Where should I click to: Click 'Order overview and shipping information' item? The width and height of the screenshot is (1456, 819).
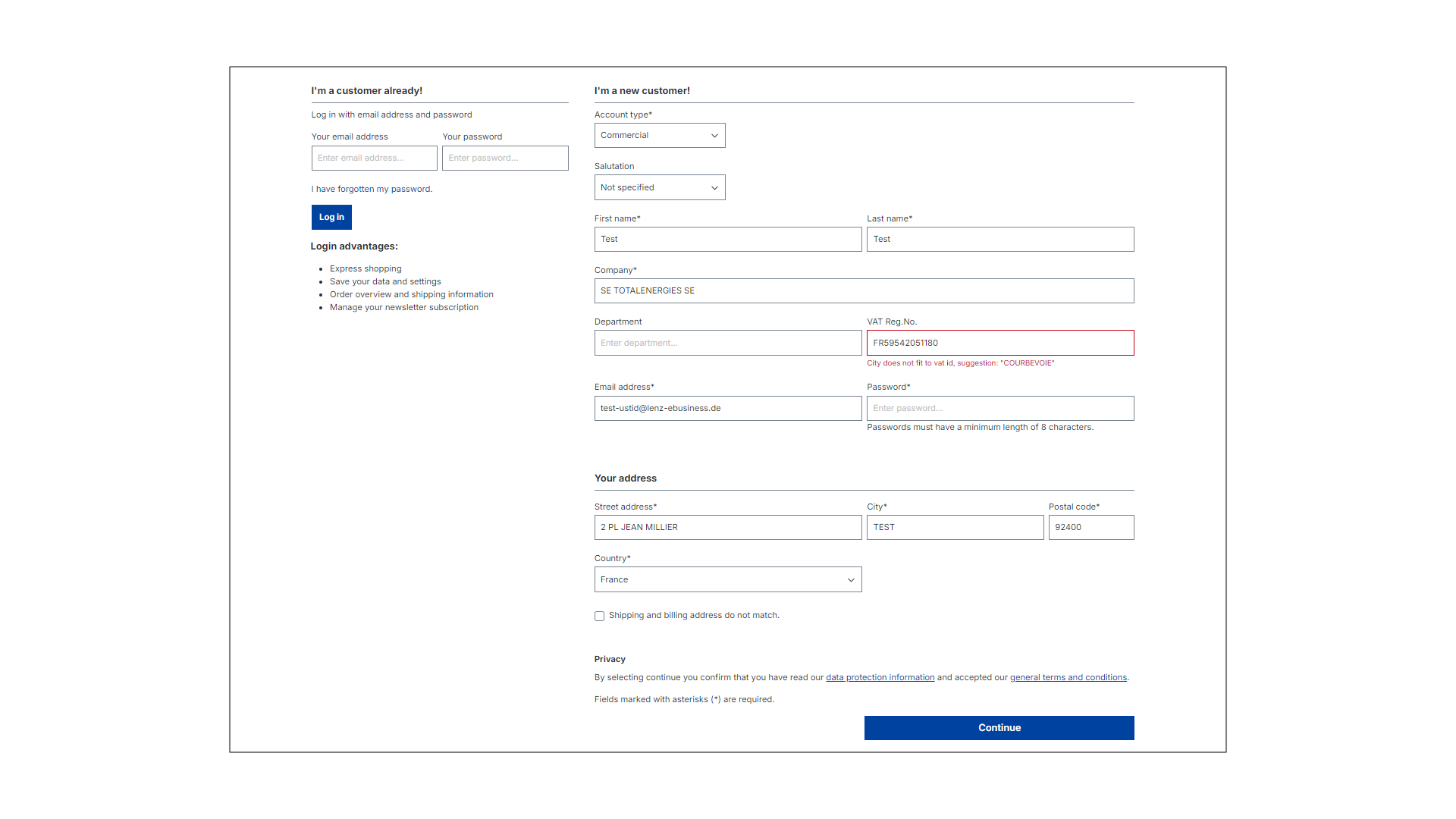[412, 294]
